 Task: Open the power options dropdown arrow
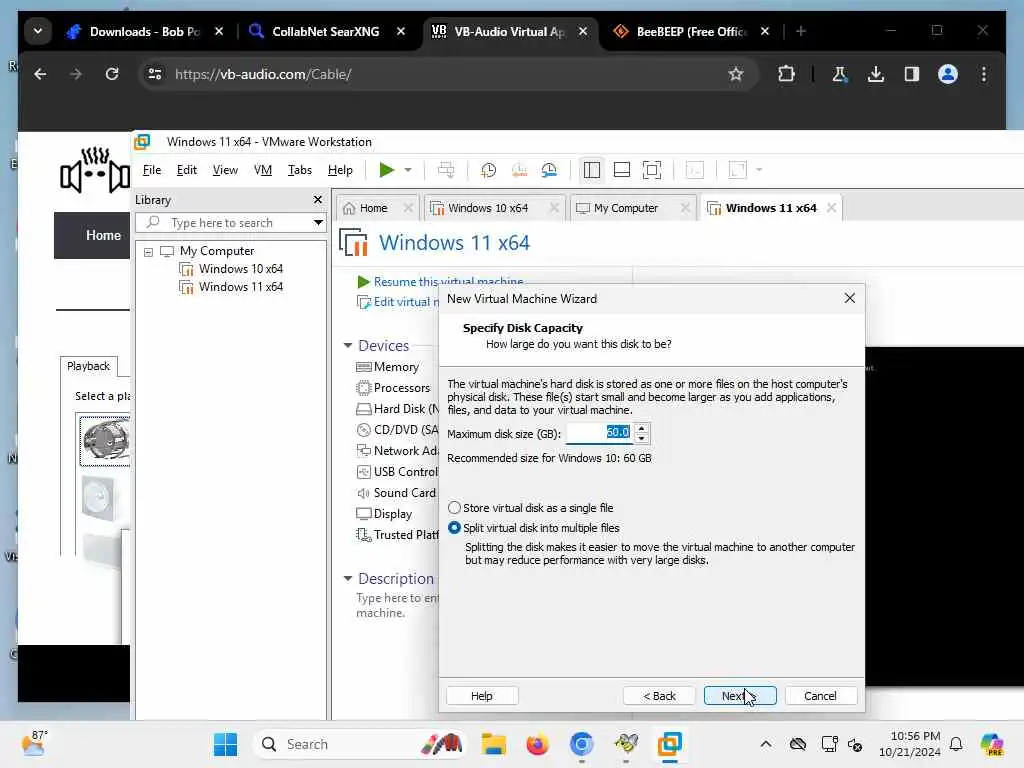point(408,170)
